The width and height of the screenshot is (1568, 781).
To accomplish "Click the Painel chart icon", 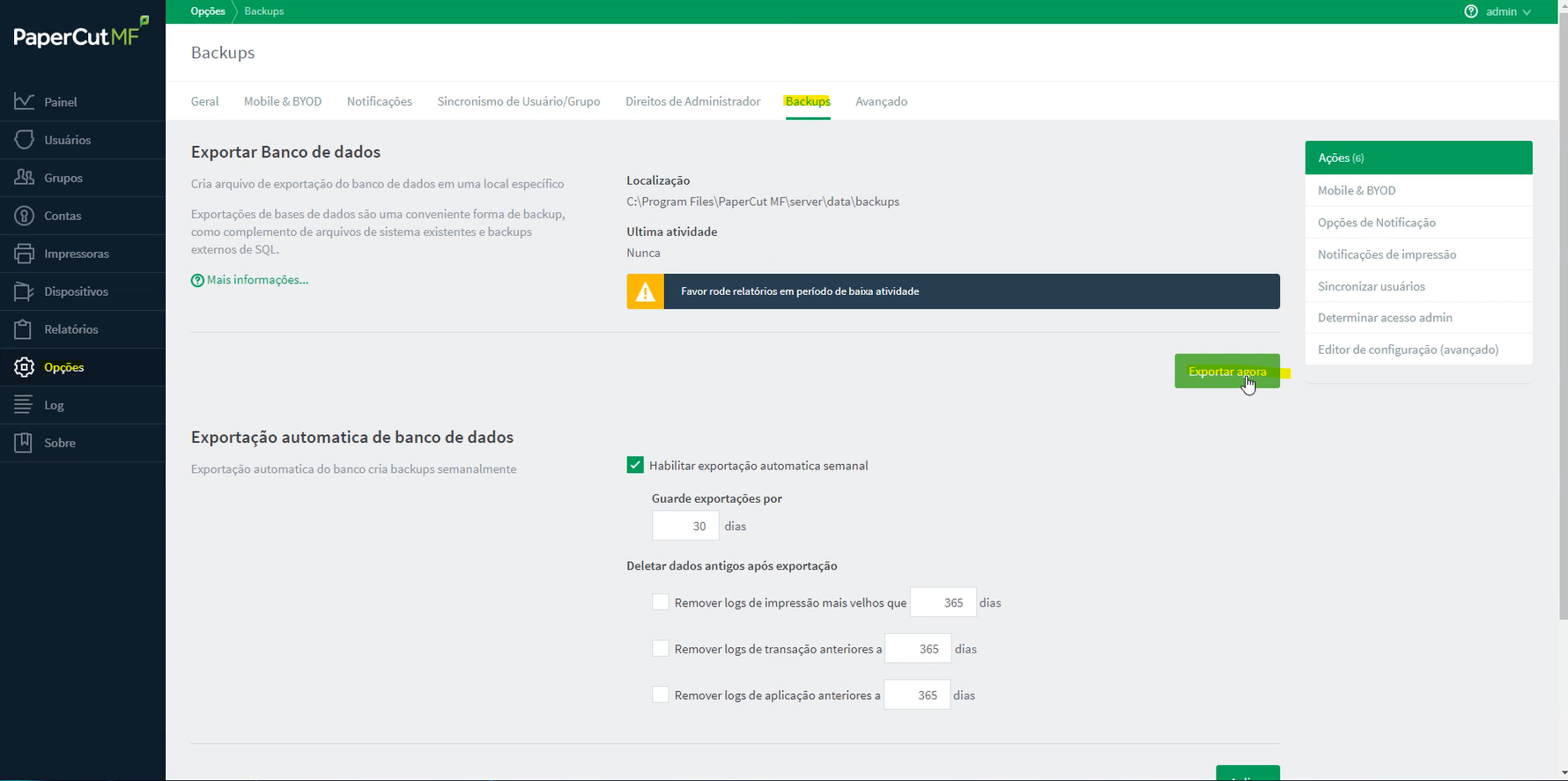I will click(25, 101).
